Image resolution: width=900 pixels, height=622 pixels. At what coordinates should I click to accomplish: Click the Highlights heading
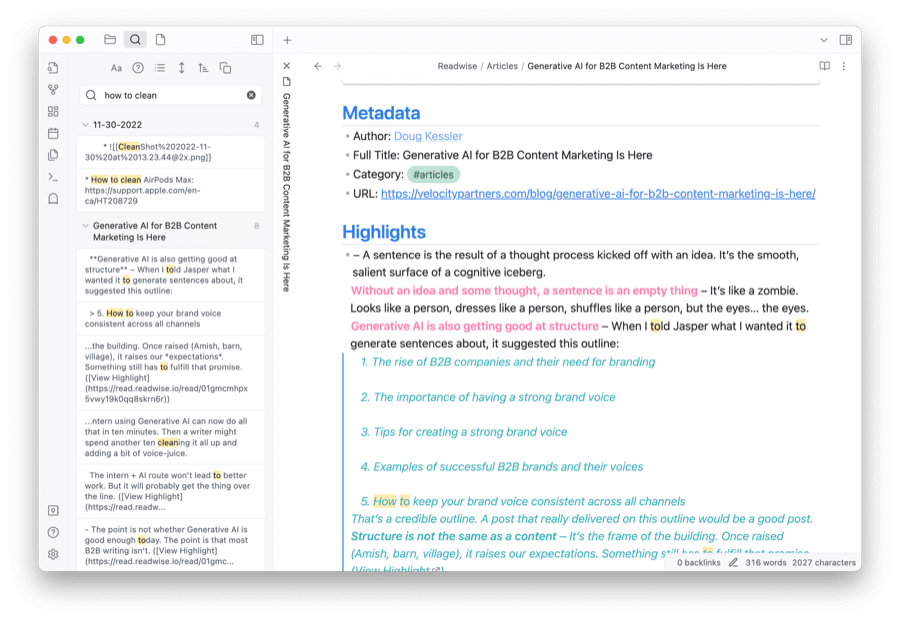tap(384, 232)
